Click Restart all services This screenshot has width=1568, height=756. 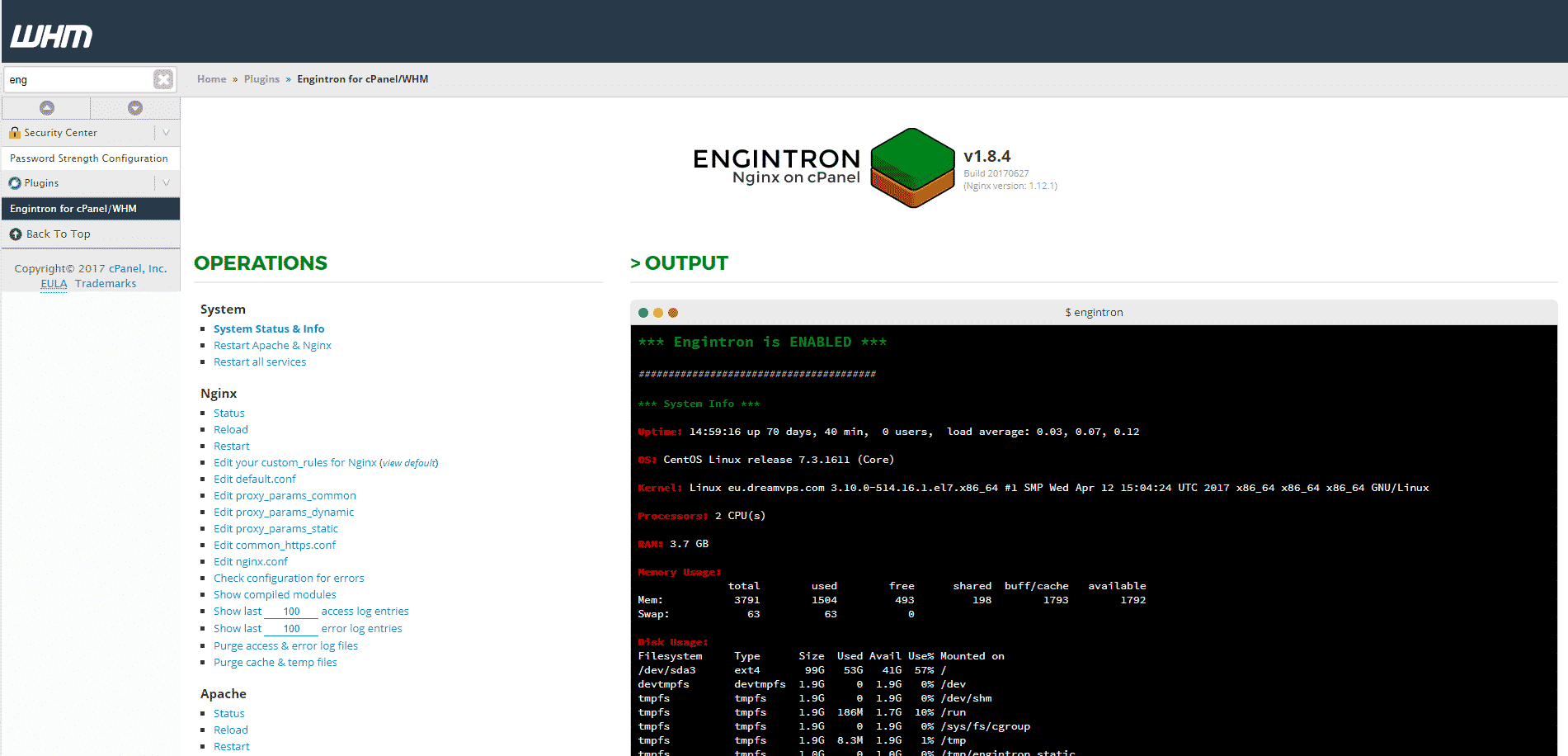[x=260, y=362]
